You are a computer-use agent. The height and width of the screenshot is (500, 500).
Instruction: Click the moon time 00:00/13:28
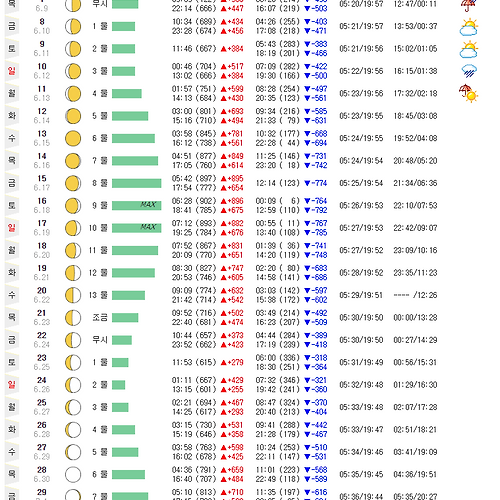415,318
